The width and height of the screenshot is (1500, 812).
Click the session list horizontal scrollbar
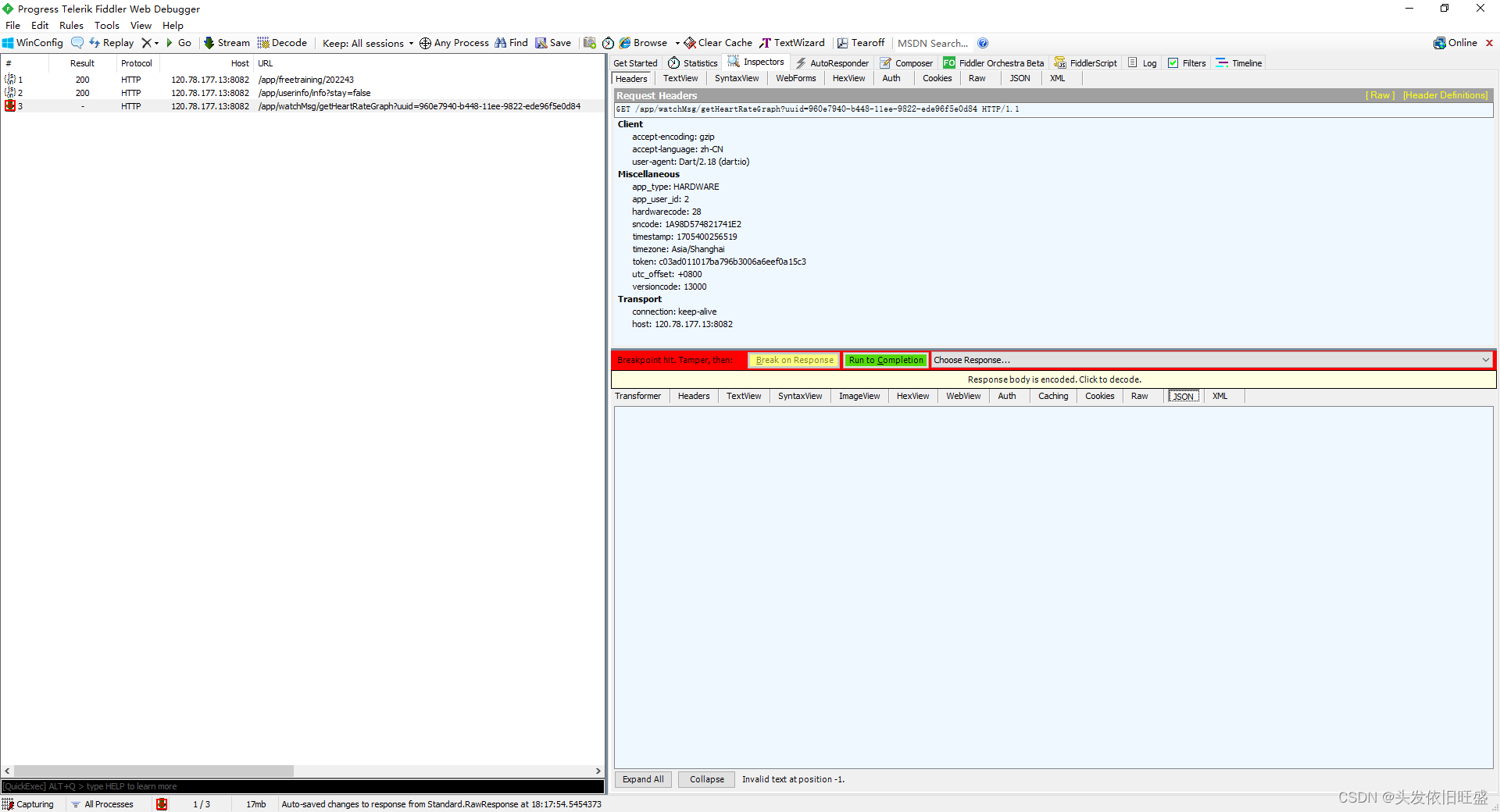(x=154, y=771)
